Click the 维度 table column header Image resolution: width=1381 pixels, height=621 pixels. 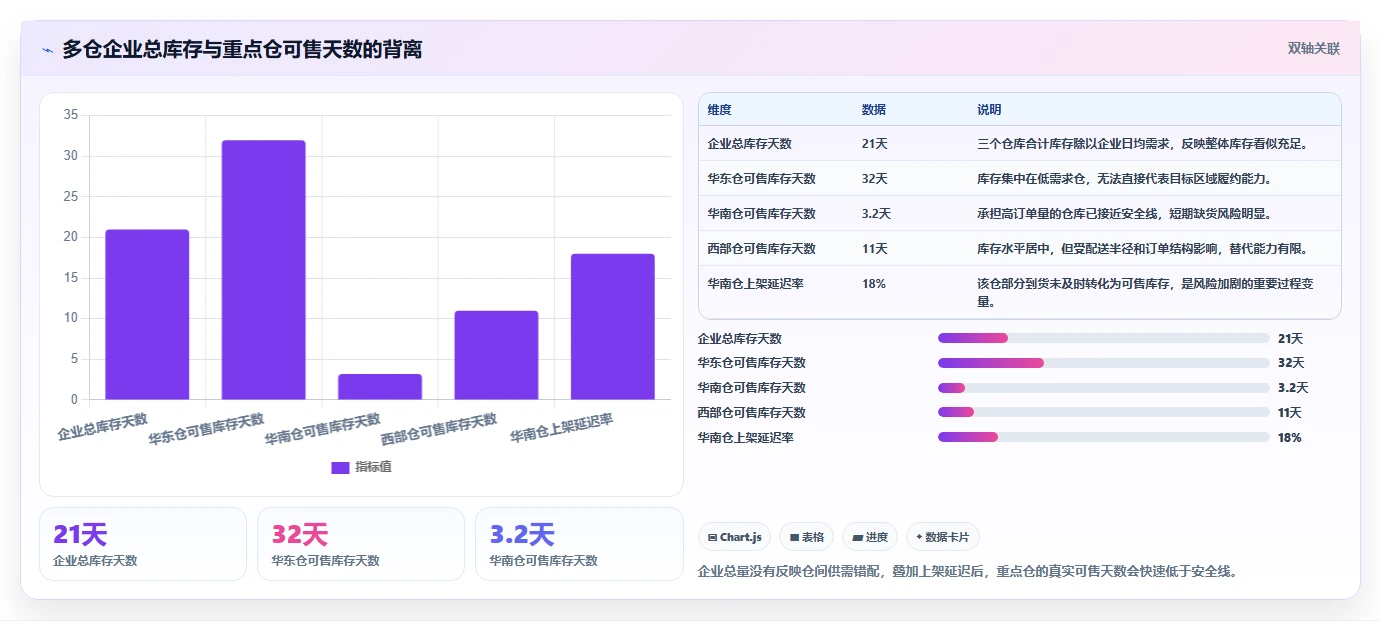pos(719,110)
